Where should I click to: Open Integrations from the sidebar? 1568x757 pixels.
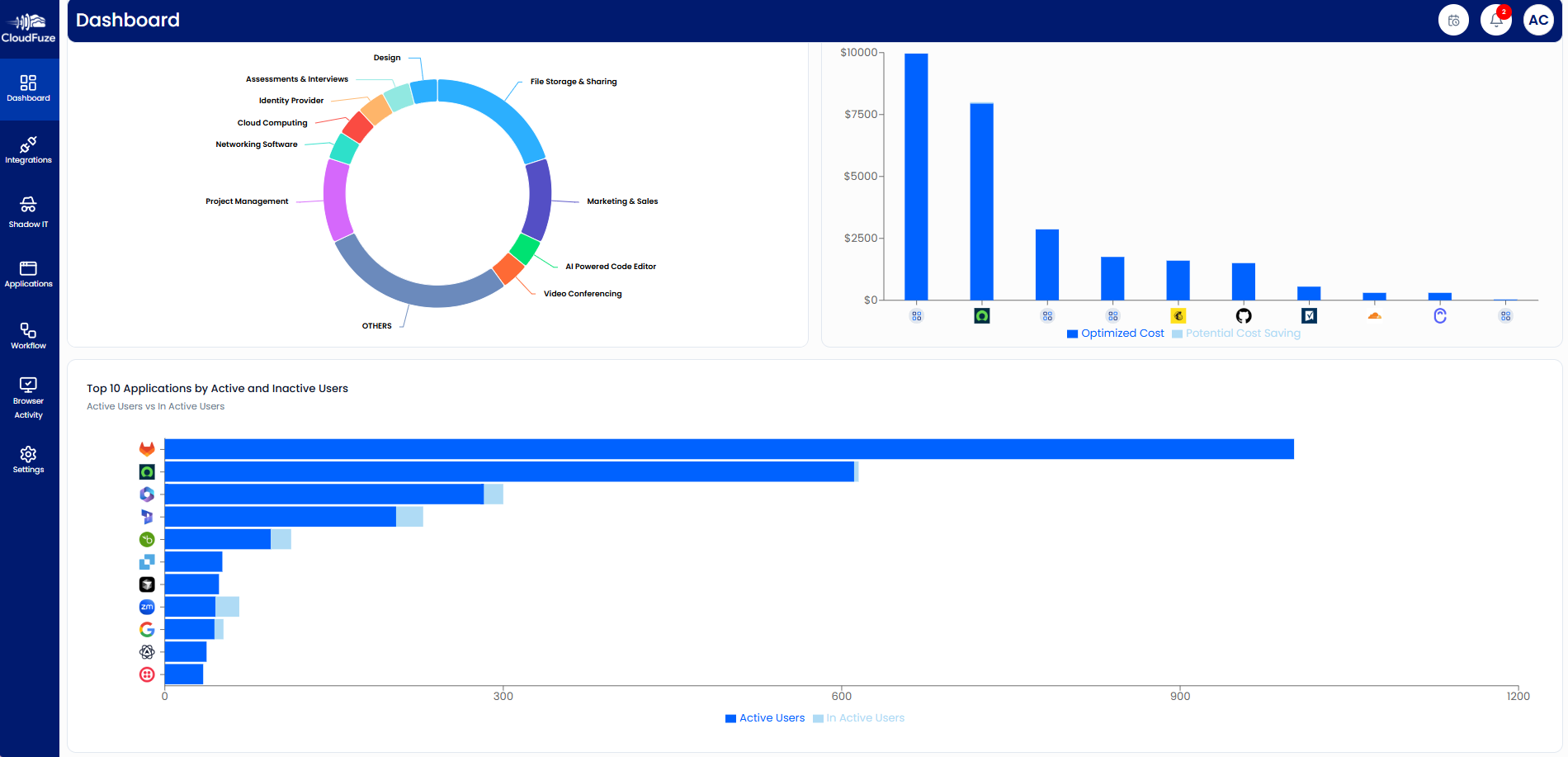(x=29, y=149)
